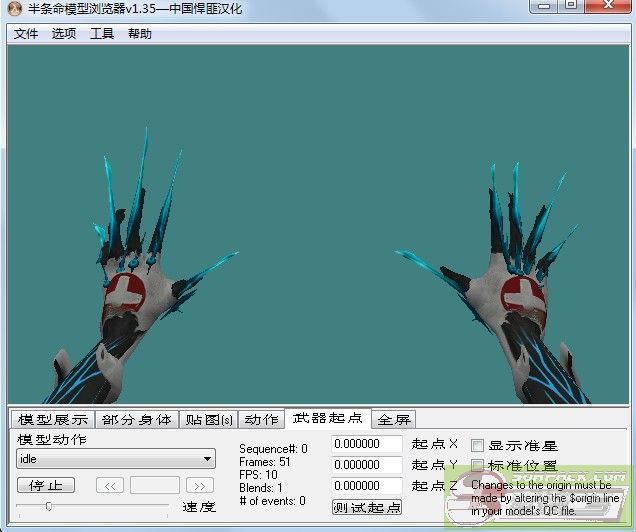Switch to the 部分身体 tab

(x=137, y=420)
